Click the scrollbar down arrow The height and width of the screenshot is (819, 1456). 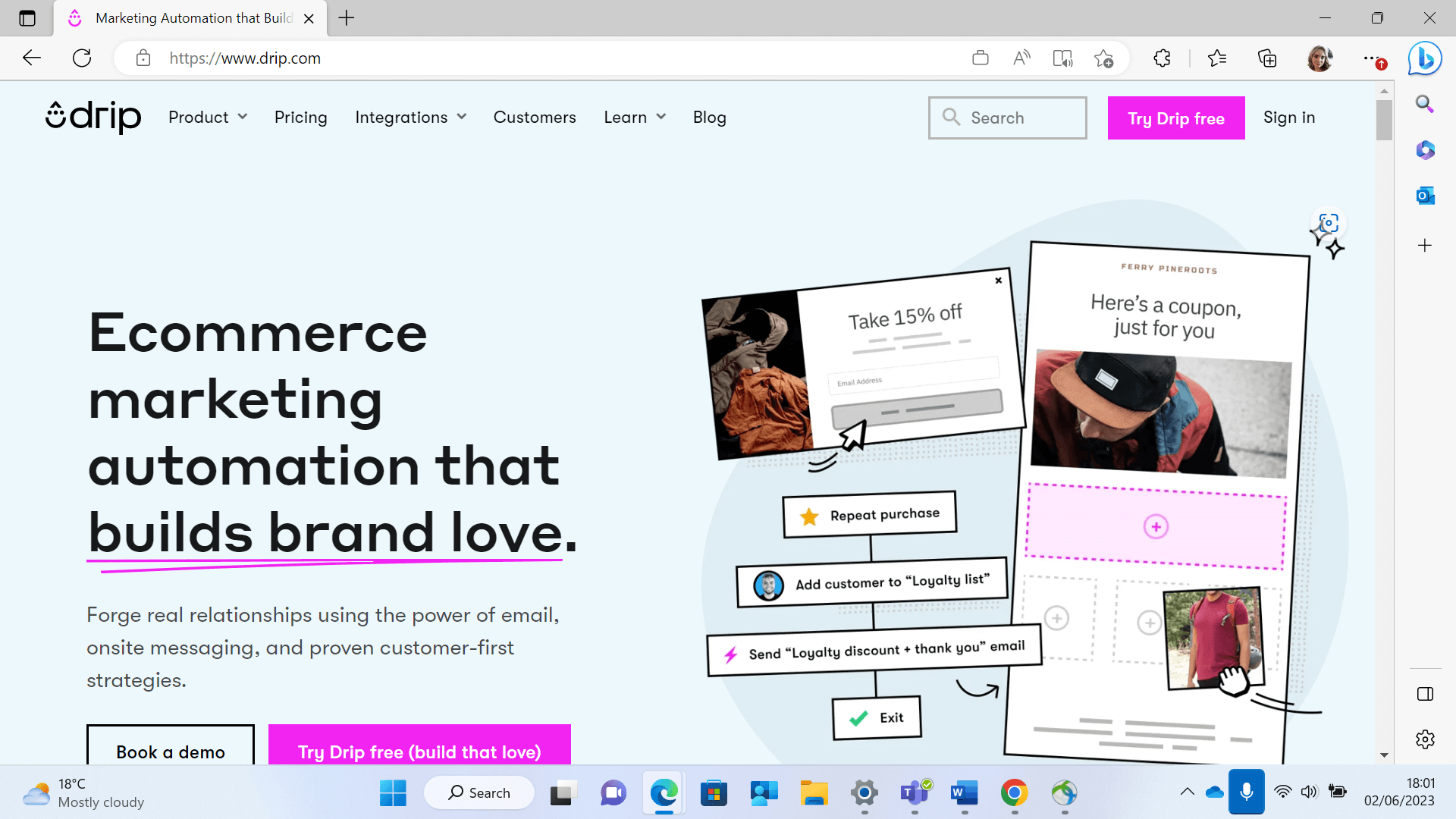[x=1384, y=755]
